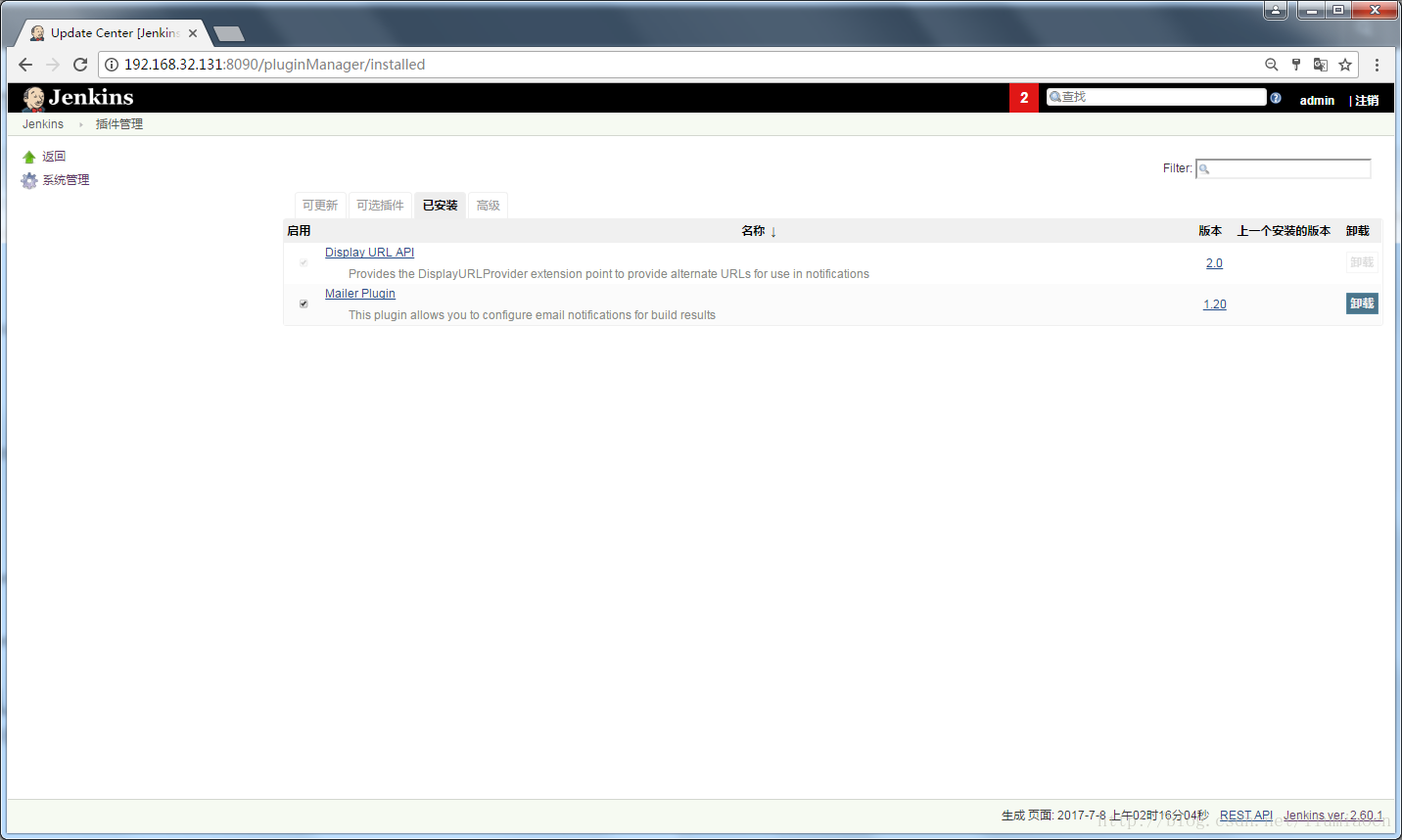Open the Jenkins ver. 2.60.1 footer link
1402x840 pixels.
click(1333, 816)
